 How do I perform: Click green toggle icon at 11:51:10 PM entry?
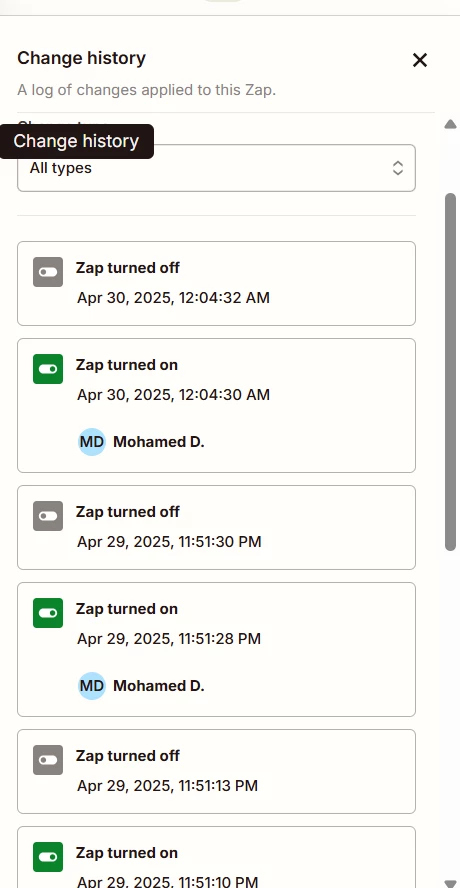[x=48, y=857]
